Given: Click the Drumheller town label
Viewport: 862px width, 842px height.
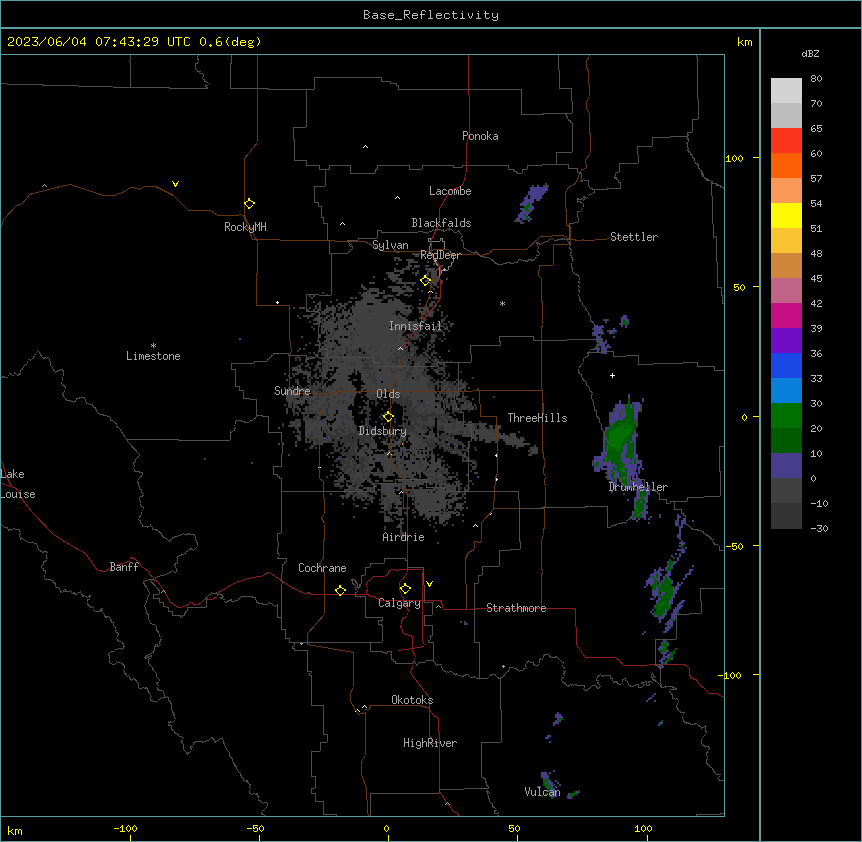Looking at the screenshot, I should pos(638,487).
